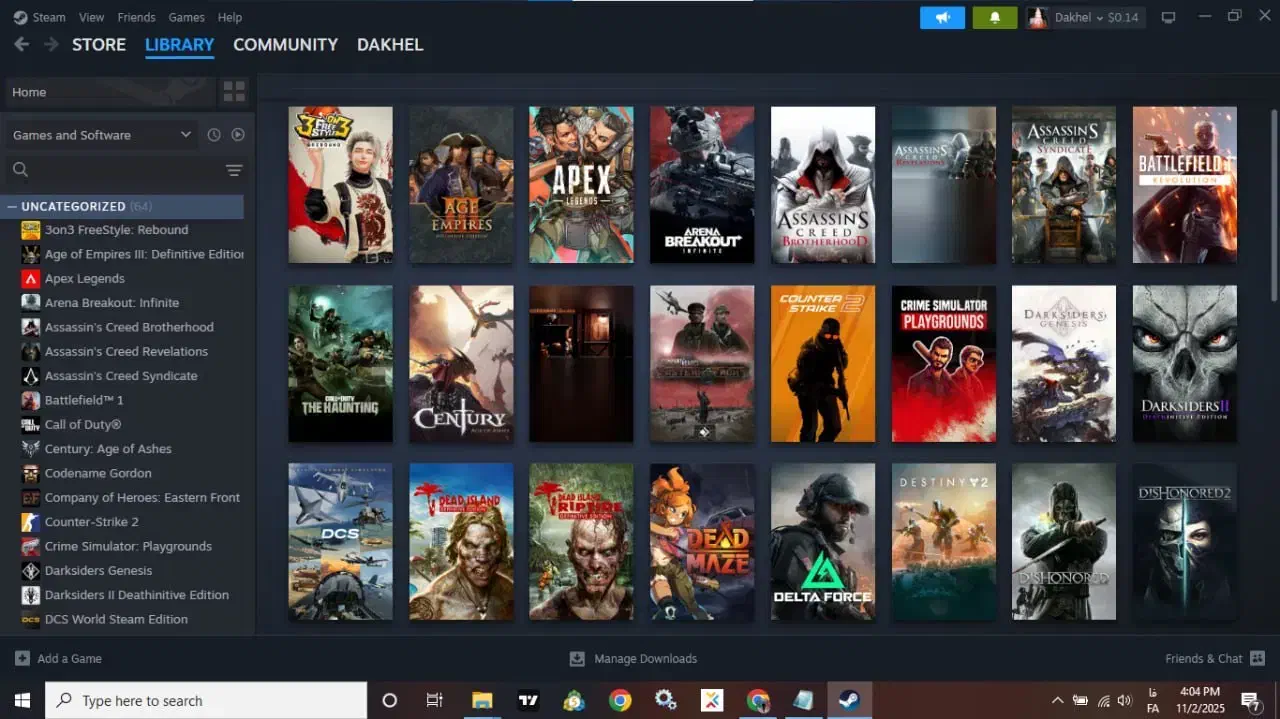The width and height of the screenshot is (1280, 719).
Task: Click the Apex Legends game thumbnail
Action: click(581, 184)
